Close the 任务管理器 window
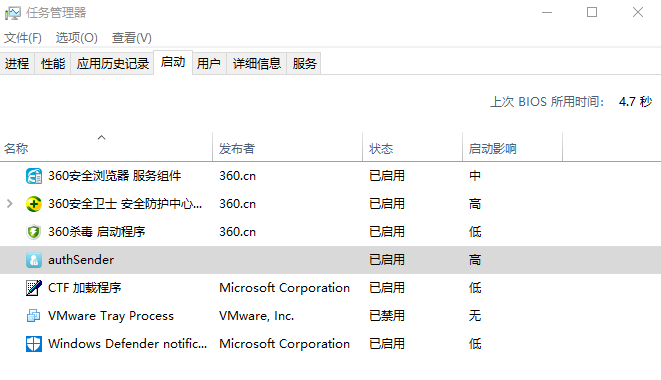 [x=638, y=13]
